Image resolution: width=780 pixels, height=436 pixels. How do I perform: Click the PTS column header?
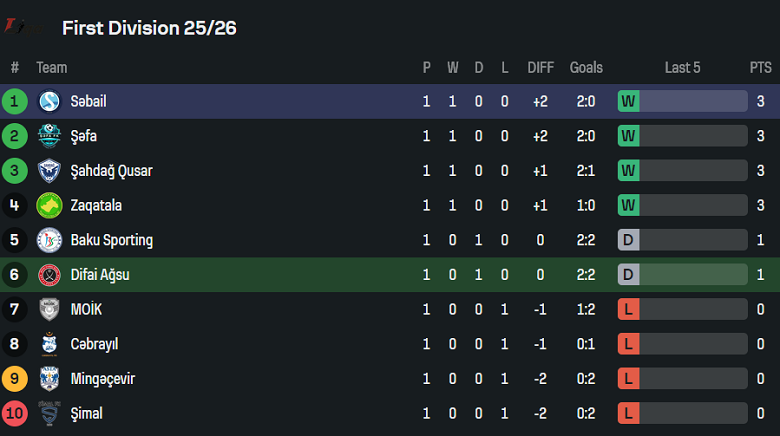pos(760,67)
